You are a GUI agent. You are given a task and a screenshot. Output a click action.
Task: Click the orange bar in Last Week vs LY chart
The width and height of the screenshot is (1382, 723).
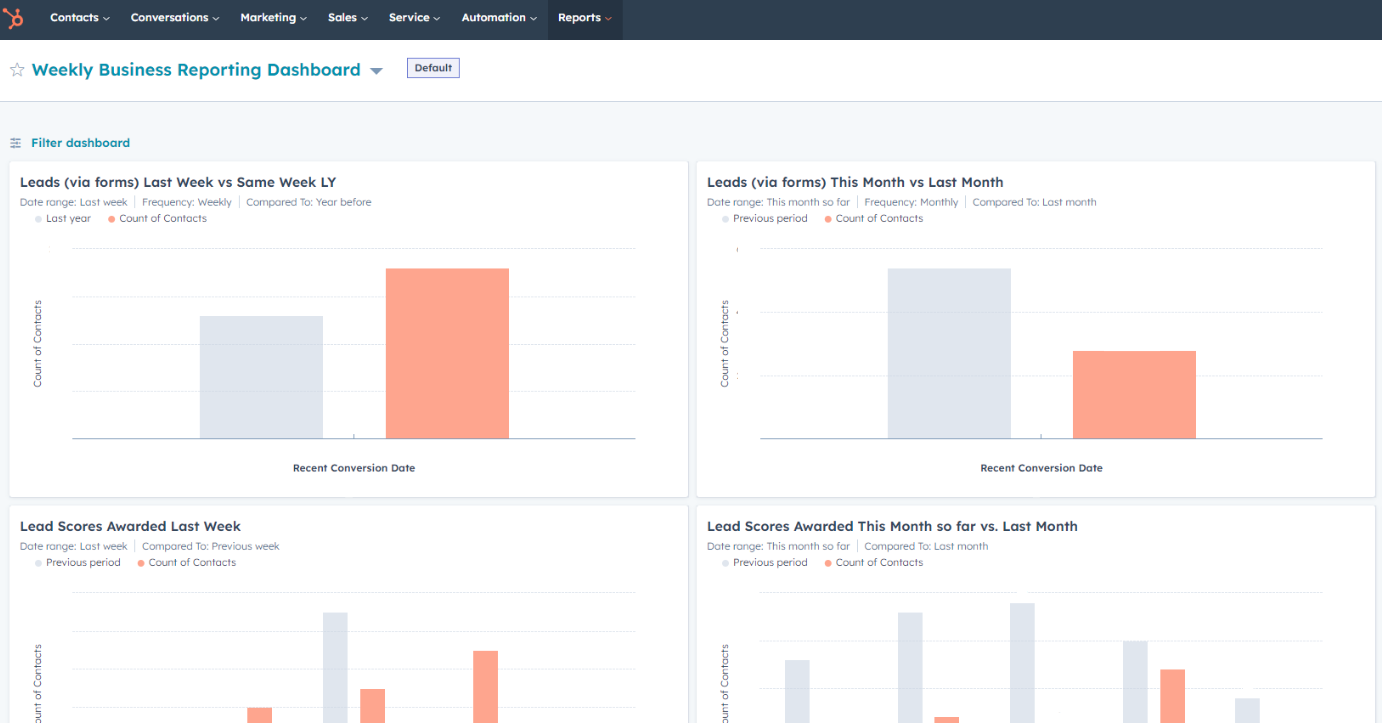(x=447, y=353)
